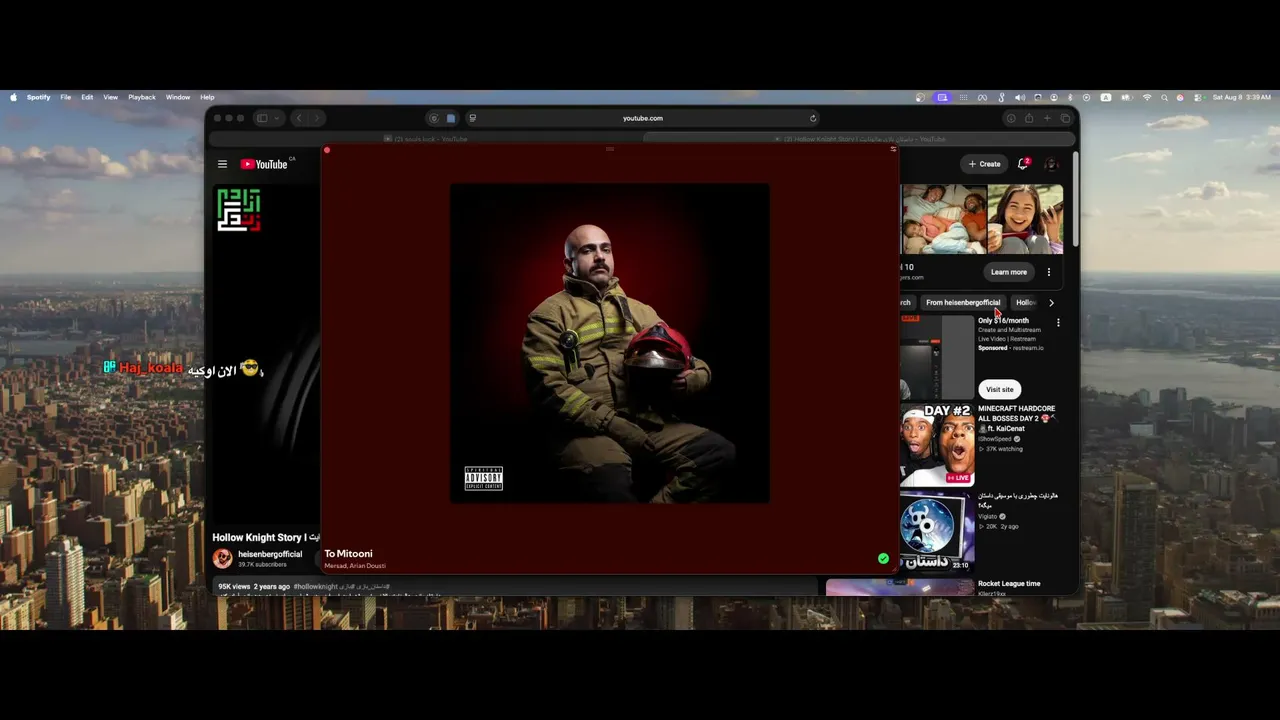The width and height of the screenshot is (1280, 720).
Task: Click the keyboard input source A icon
Action: (1106, 97)
